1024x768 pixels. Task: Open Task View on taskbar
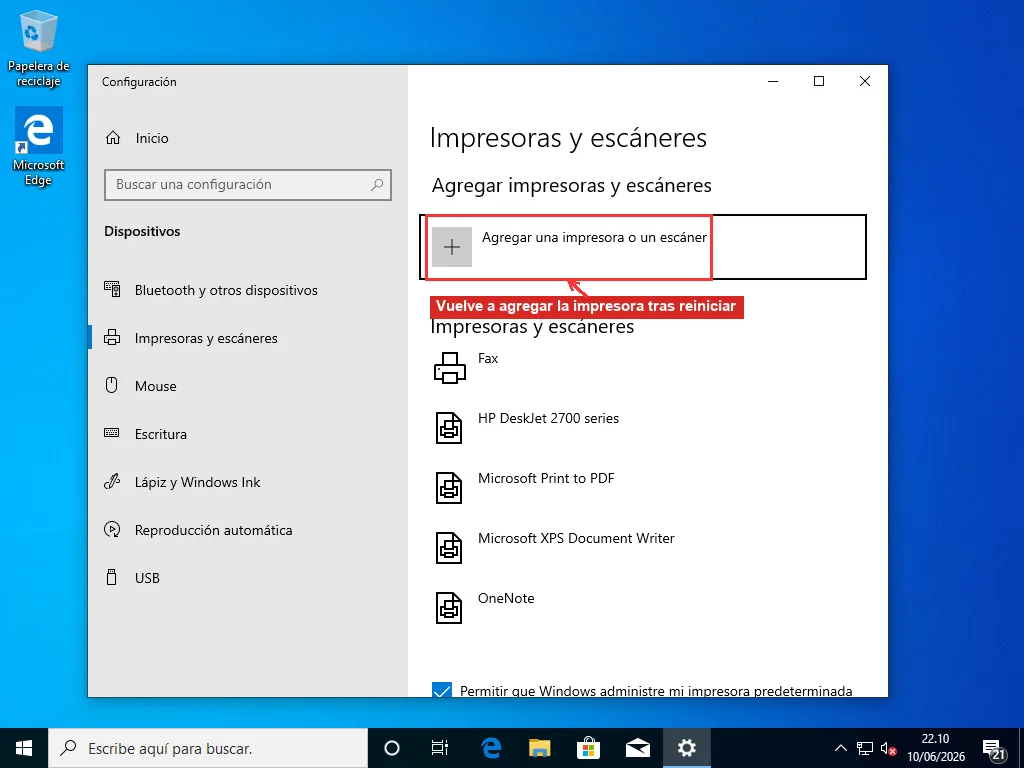[440, 748]
